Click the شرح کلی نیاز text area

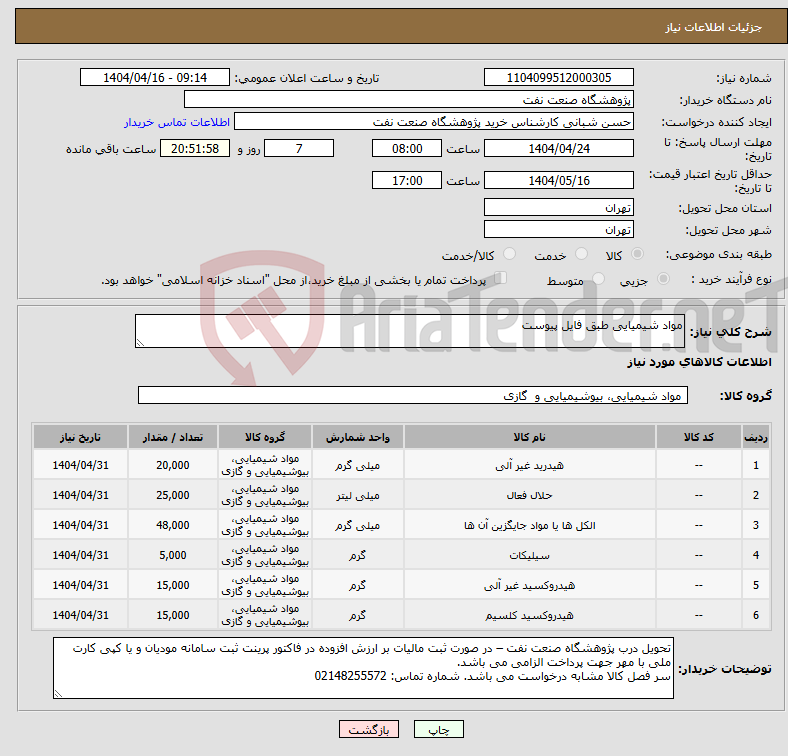[x=410, y=331]
